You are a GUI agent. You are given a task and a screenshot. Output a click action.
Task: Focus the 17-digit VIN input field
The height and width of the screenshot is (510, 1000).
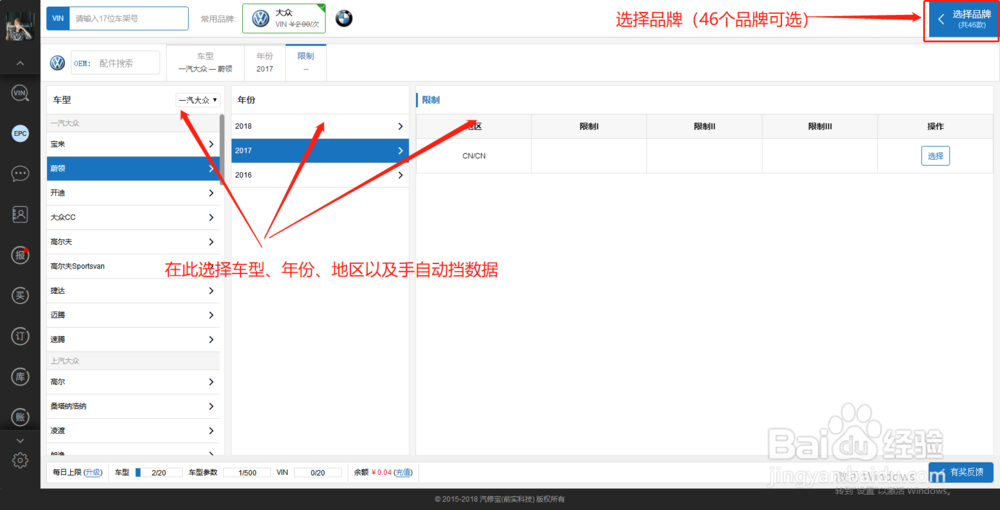click(x=128, y=18)
